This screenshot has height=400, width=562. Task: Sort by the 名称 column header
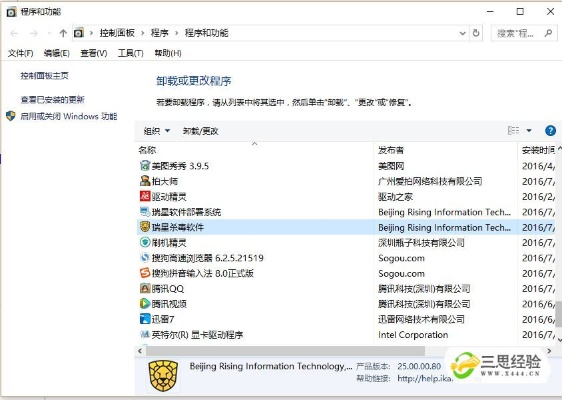pos(255,150)
